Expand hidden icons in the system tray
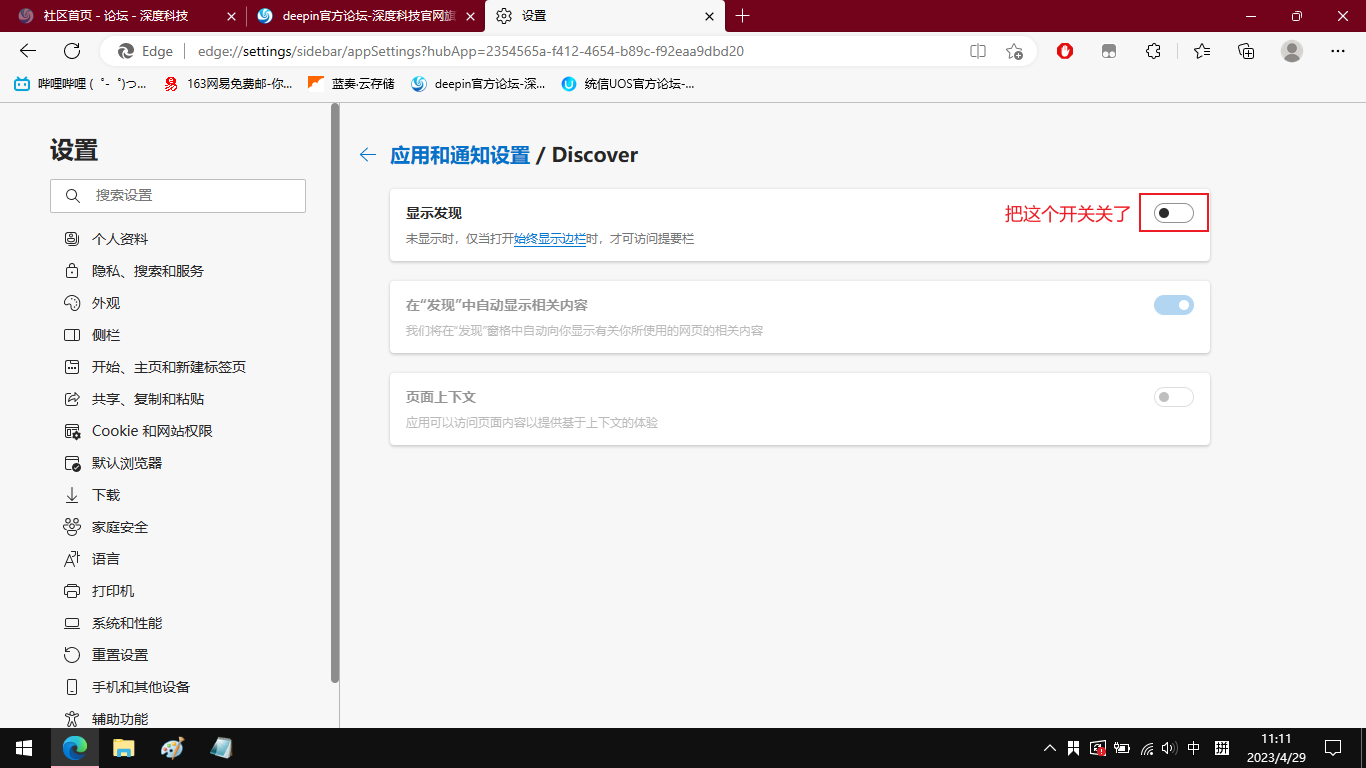 (1050, 748)
